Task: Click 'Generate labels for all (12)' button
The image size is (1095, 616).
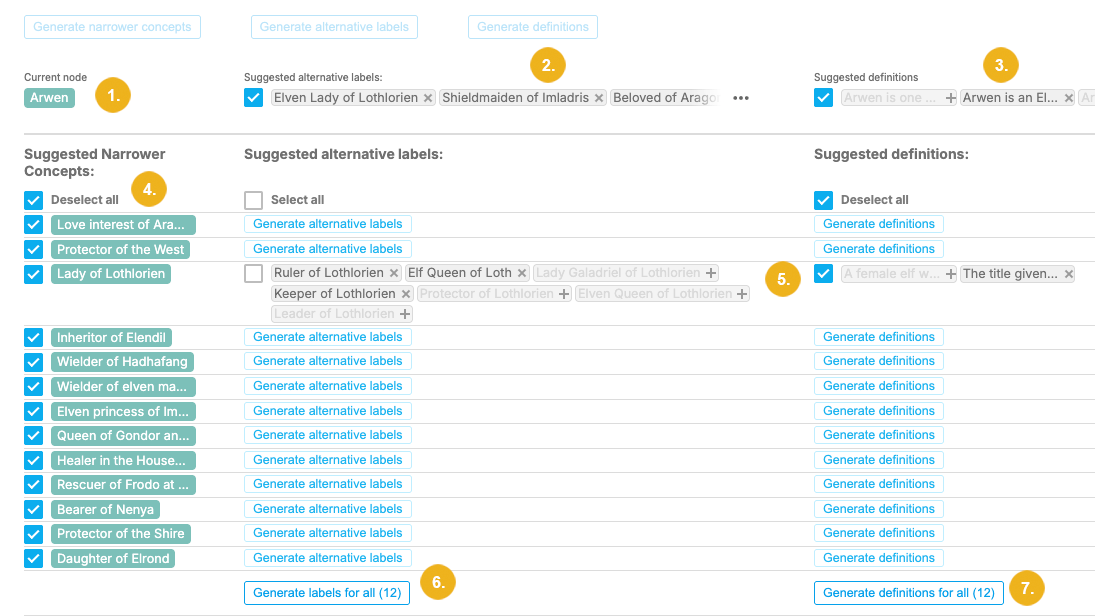Action: (x=327, y=593)
